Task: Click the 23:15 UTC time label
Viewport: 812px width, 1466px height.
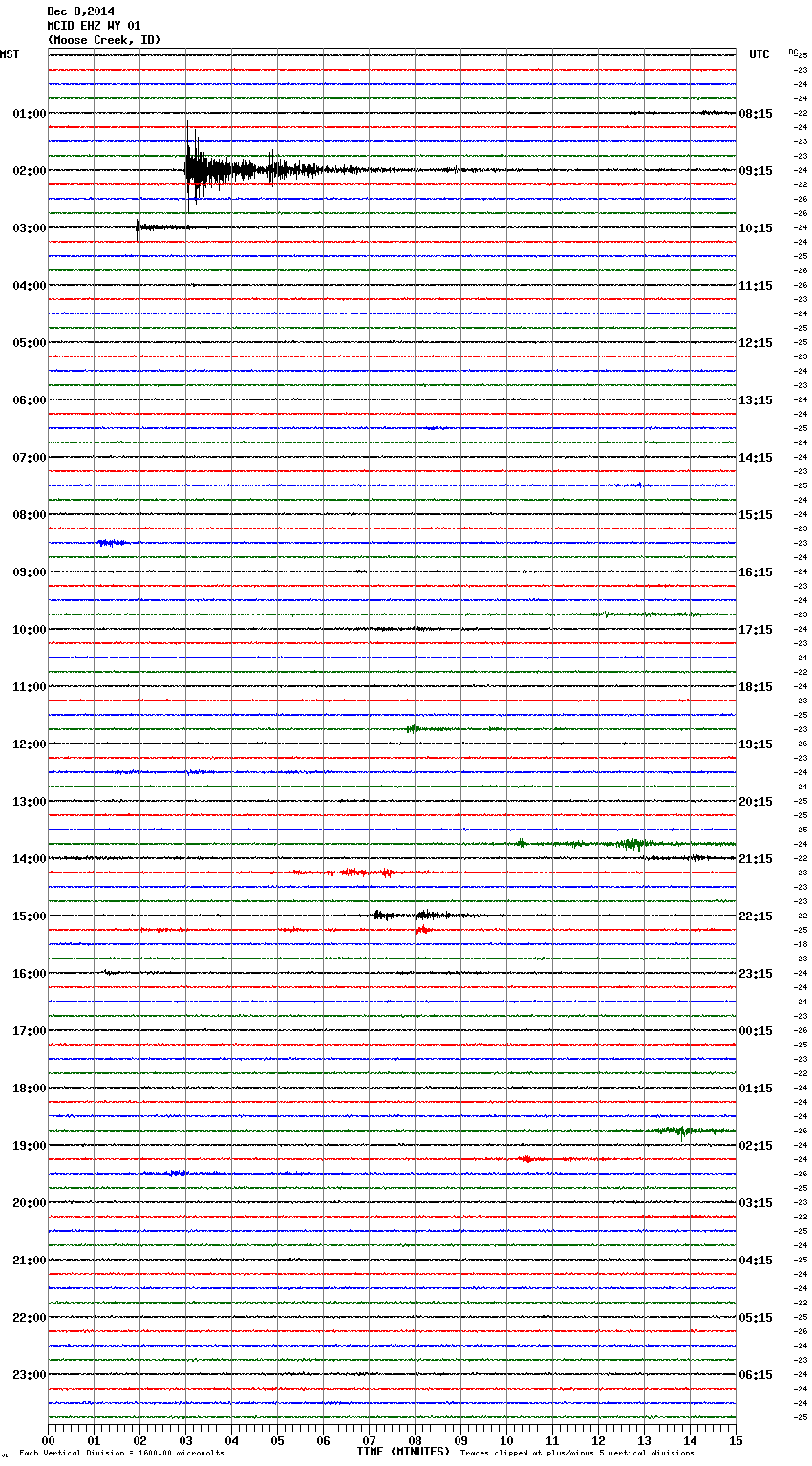Action: pos(756,974)
